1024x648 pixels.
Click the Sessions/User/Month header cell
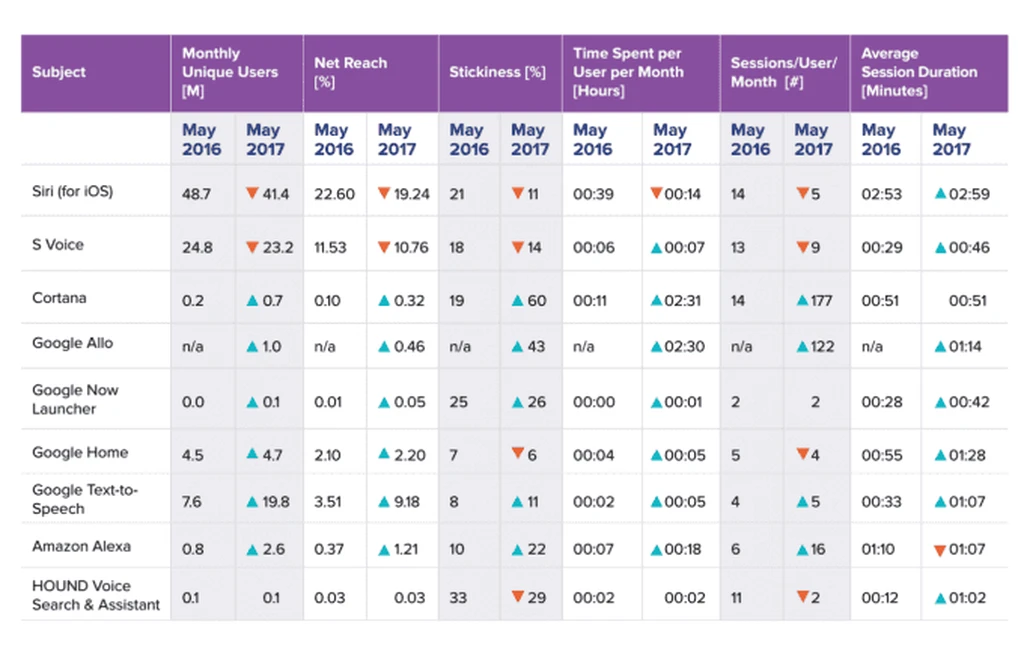tap(785, 73)
